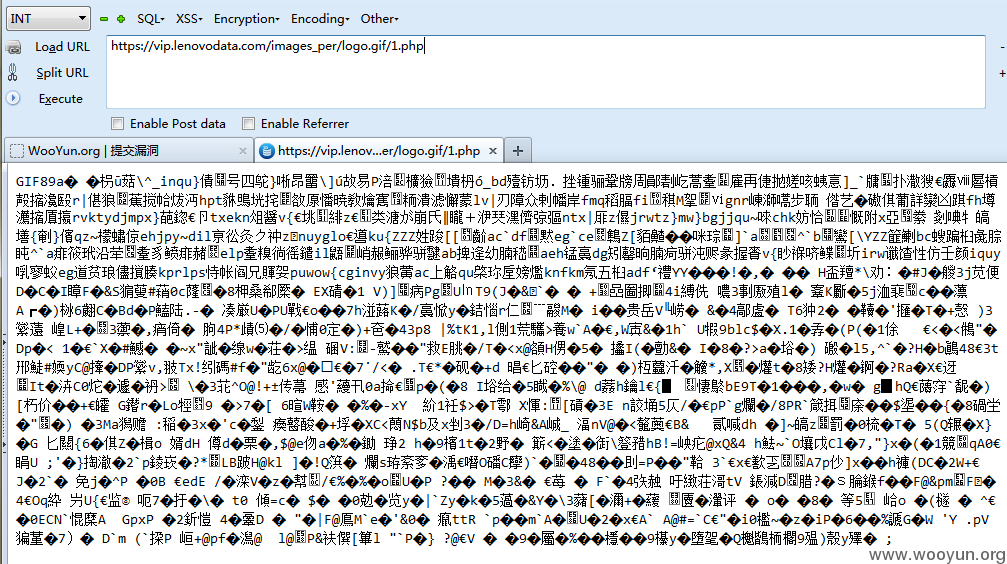This screenshot has height=564, width=1007.
Task: Enable the Post data checkbox
Action: [118, 123]
